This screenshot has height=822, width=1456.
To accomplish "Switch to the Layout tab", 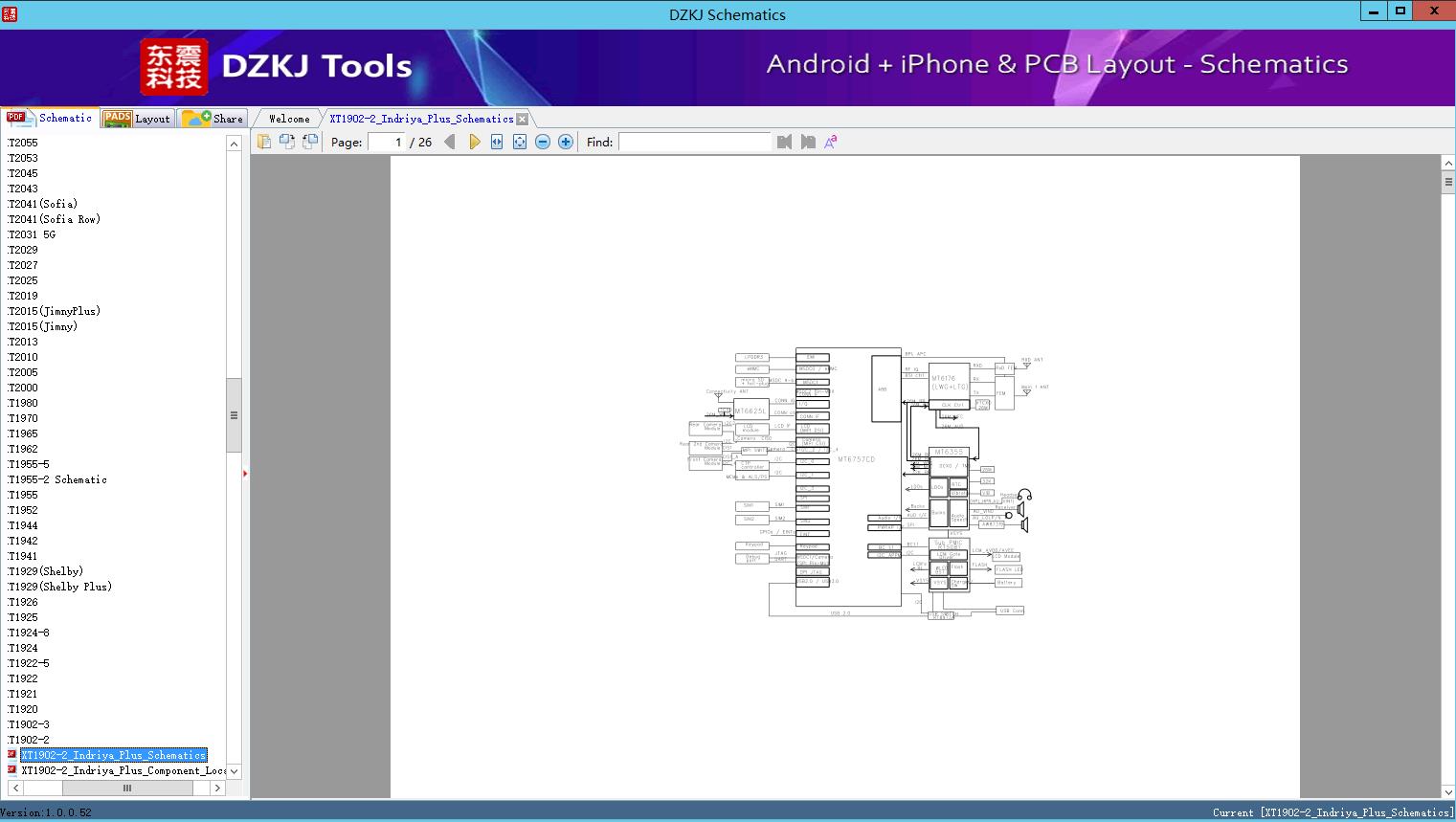I will 139,119.
